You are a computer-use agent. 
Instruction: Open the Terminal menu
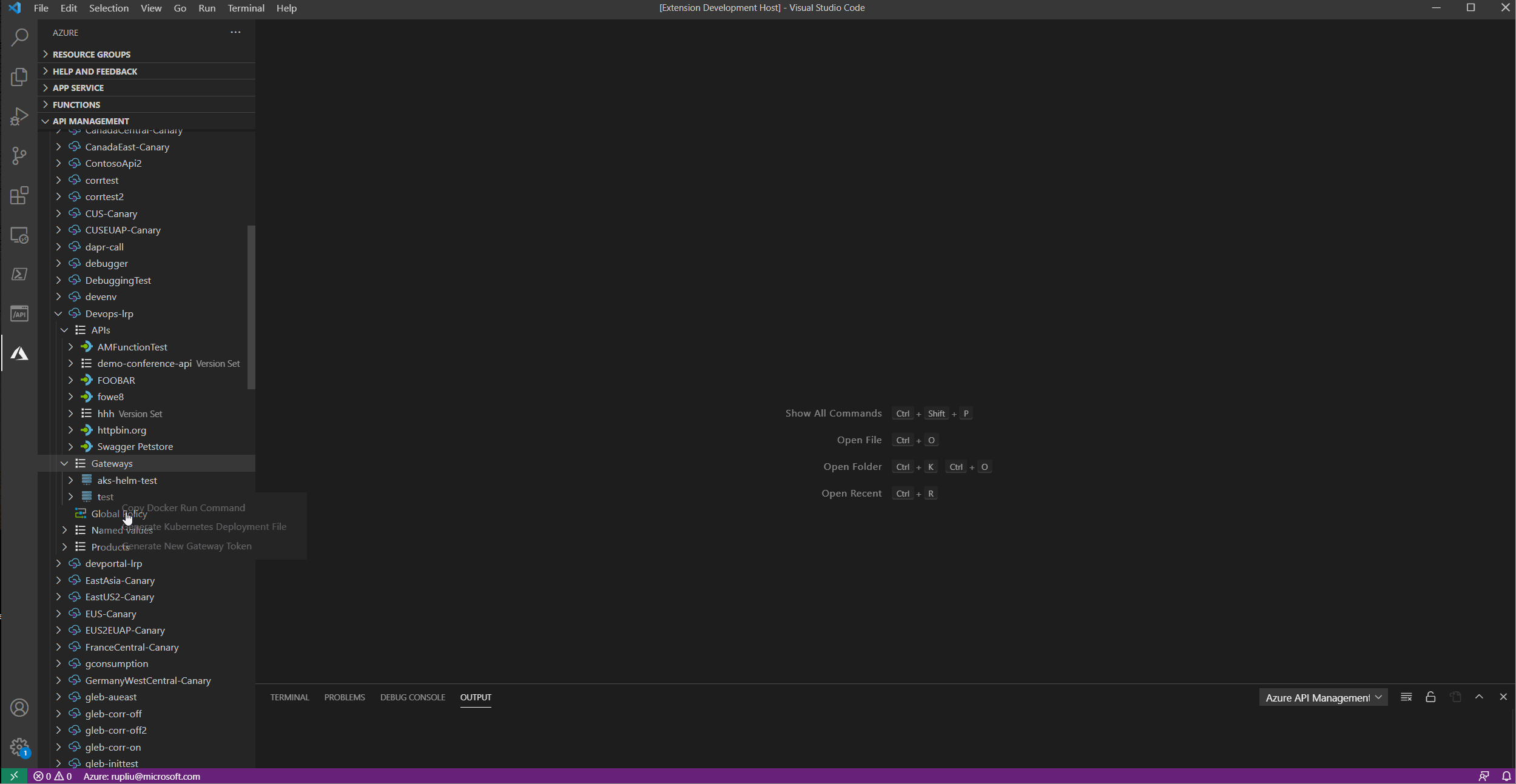246,8
